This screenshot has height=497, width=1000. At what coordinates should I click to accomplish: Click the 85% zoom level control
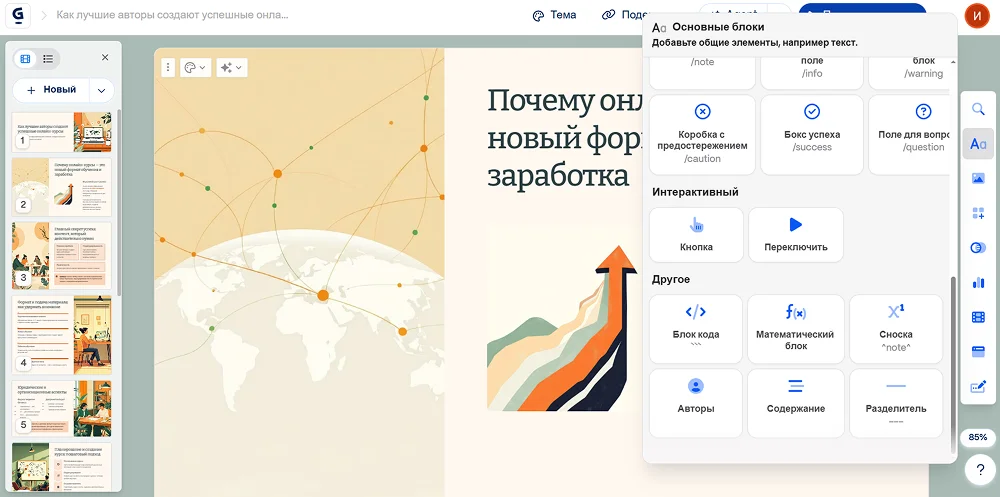point(978,437)
